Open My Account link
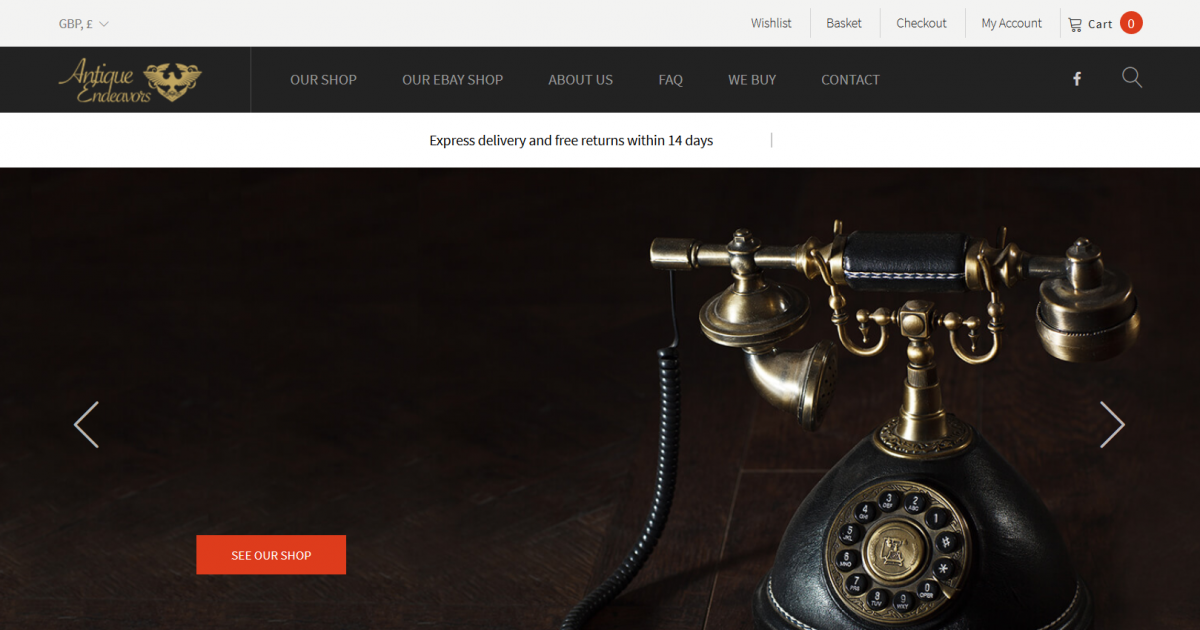 pyautogui.click(x=1011, y=23)
